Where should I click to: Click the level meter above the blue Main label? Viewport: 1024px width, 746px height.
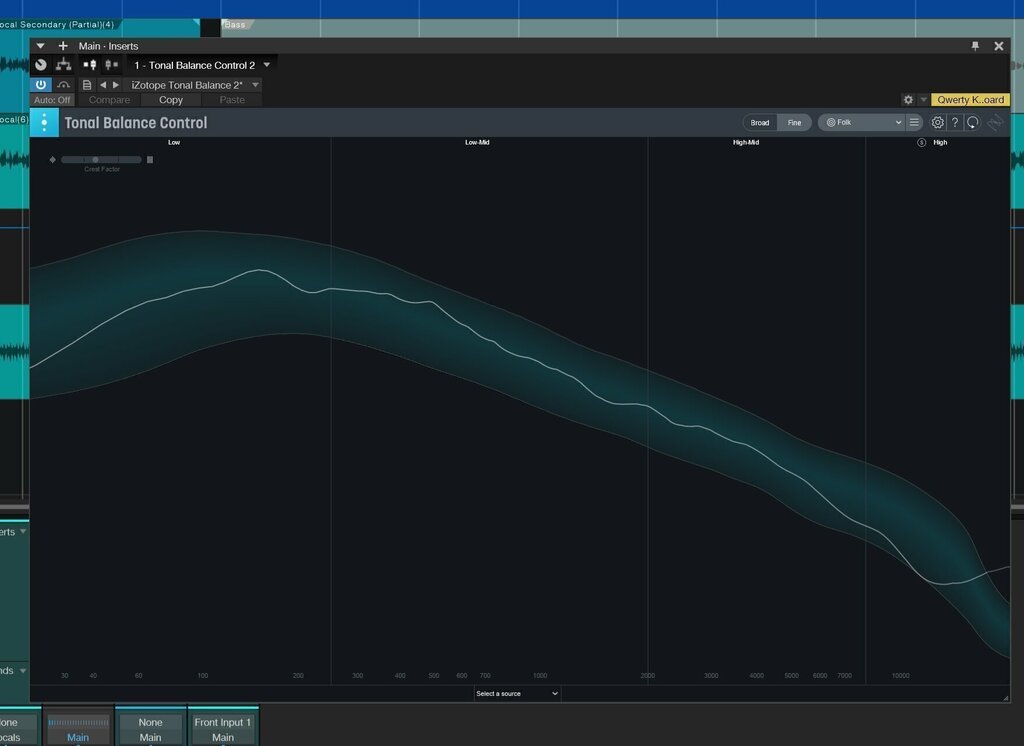click(78, 722)
